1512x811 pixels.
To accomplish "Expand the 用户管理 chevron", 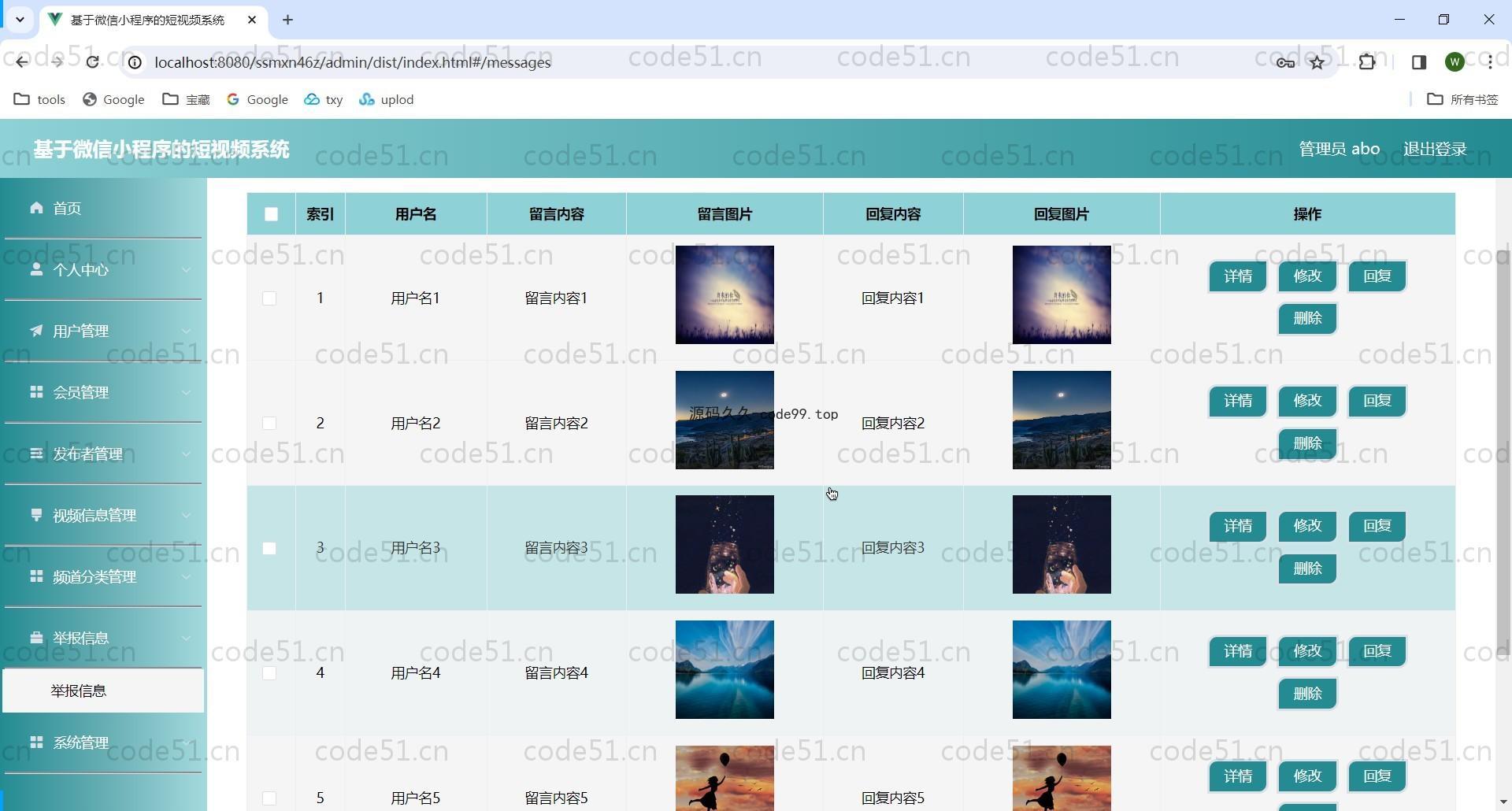I will (187, 331).
